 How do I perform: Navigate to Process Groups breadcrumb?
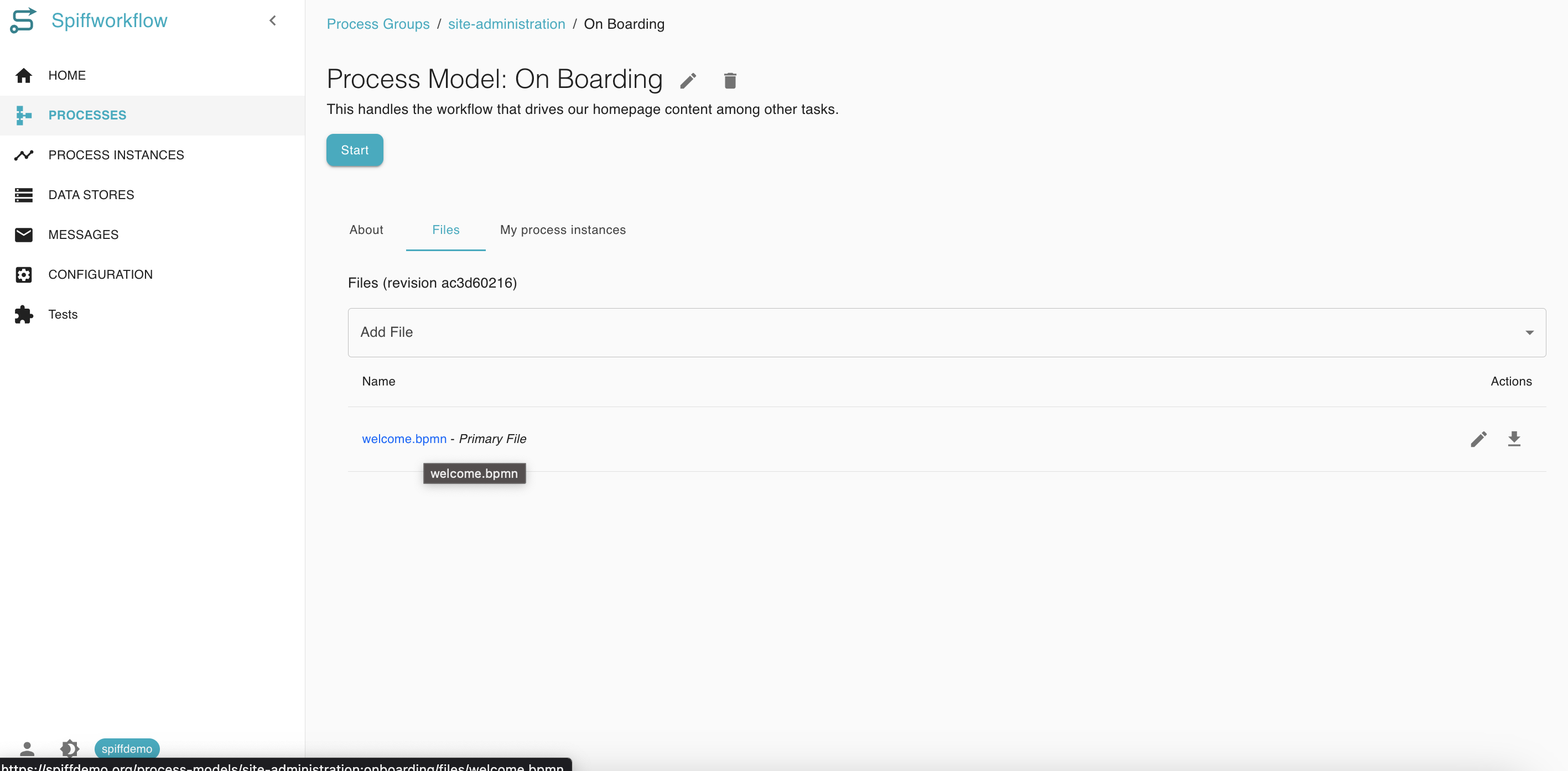tap(378, 24)
